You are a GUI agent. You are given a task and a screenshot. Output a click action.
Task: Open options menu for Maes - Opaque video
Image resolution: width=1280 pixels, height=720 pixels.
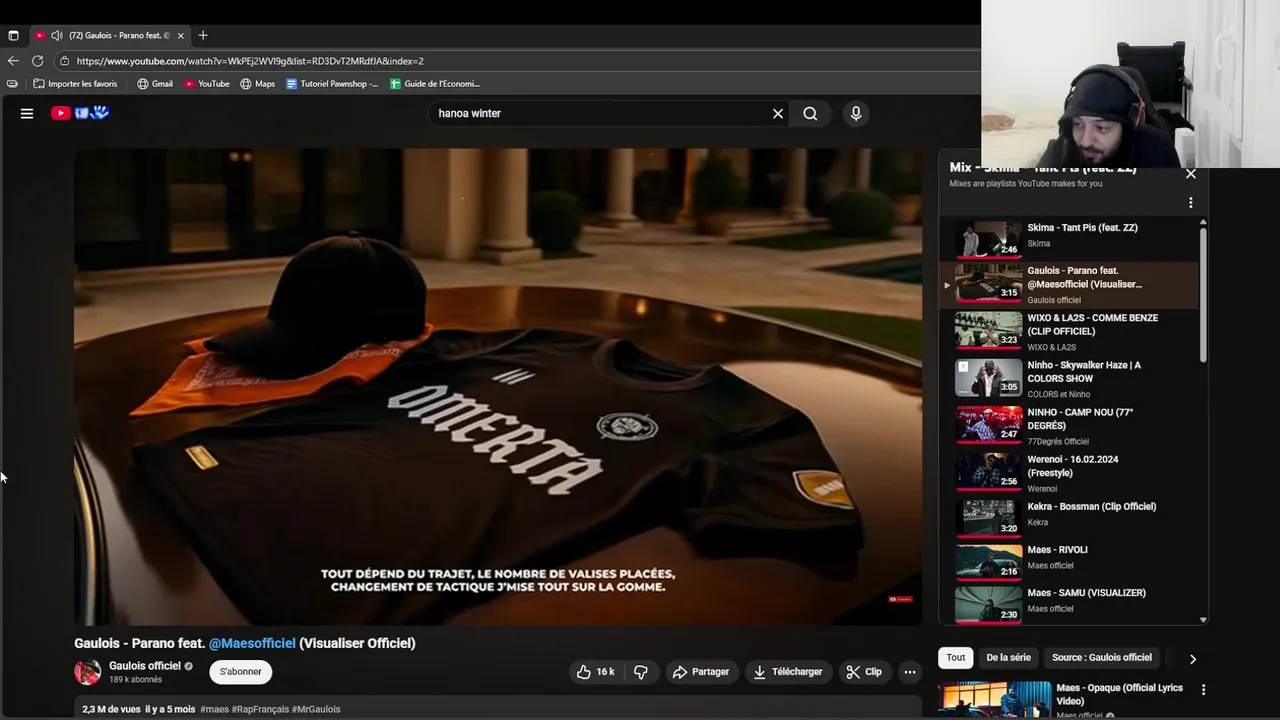coord(1203,690)
